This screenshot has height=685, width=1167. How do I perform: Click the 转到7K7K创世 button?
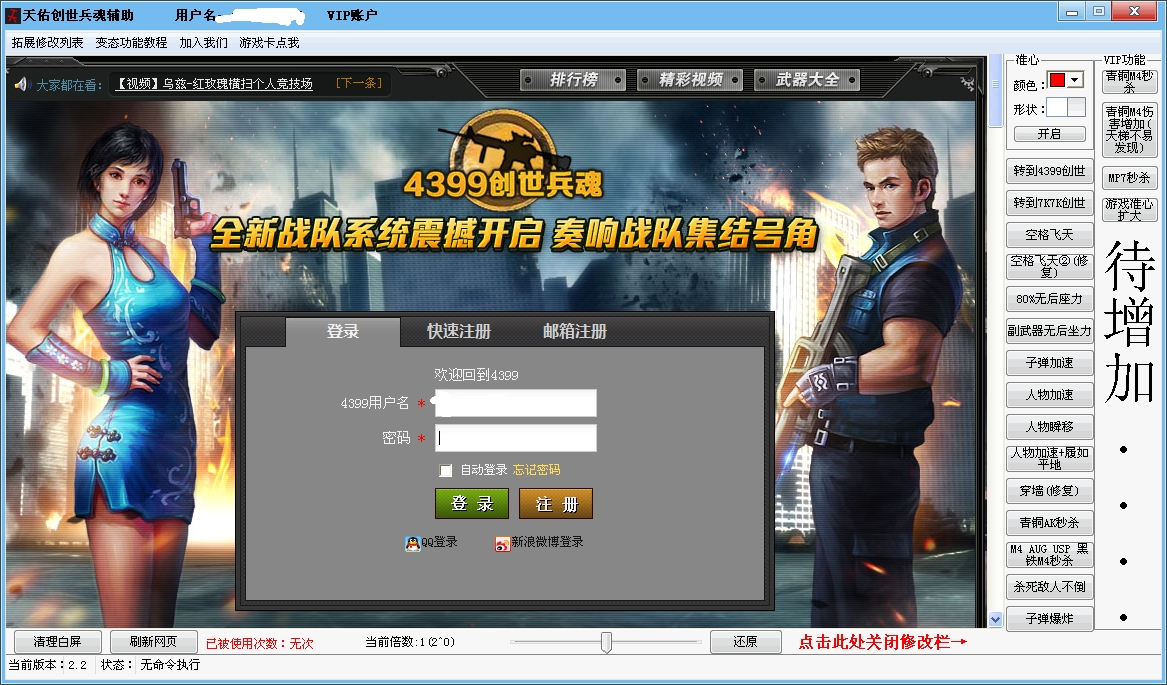click(x=1049, y=203)
